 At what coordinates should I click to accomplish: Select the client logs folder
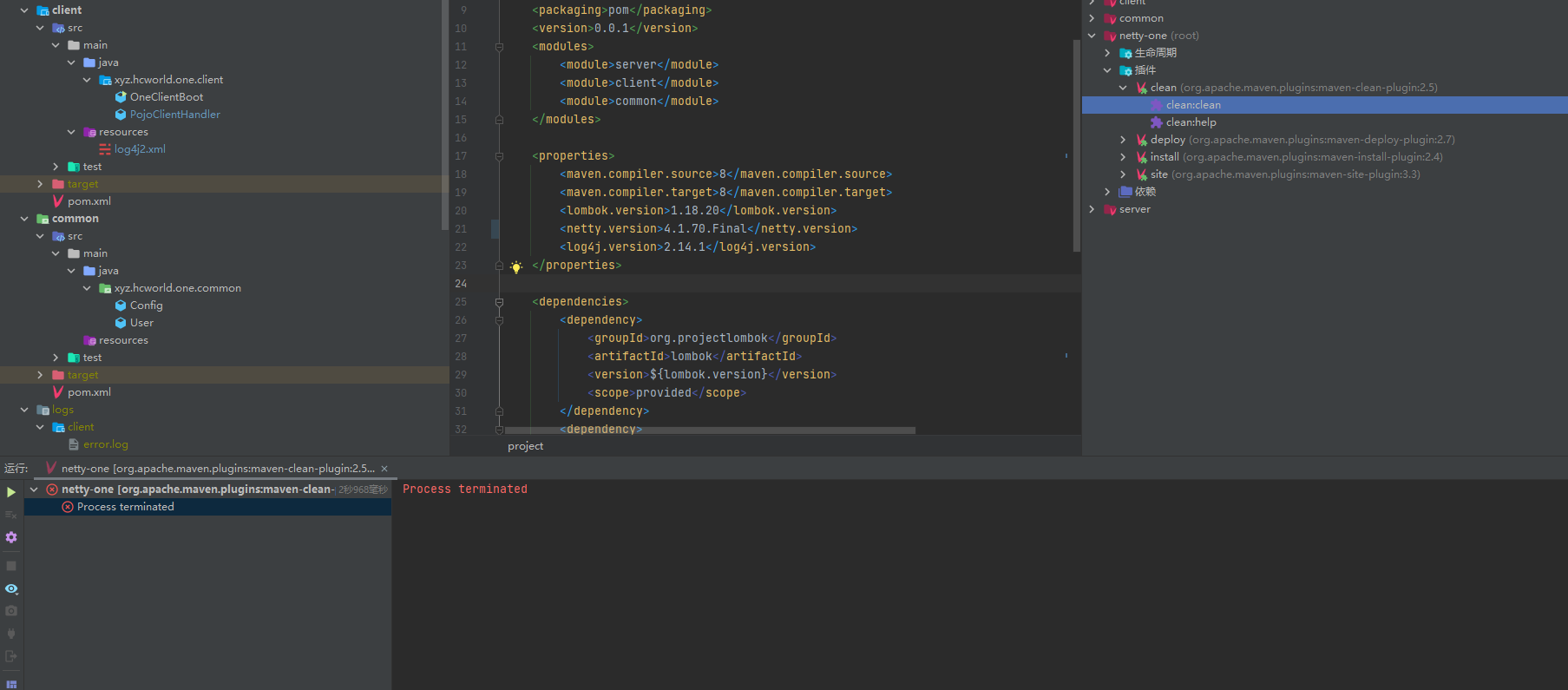coord(81,427)
